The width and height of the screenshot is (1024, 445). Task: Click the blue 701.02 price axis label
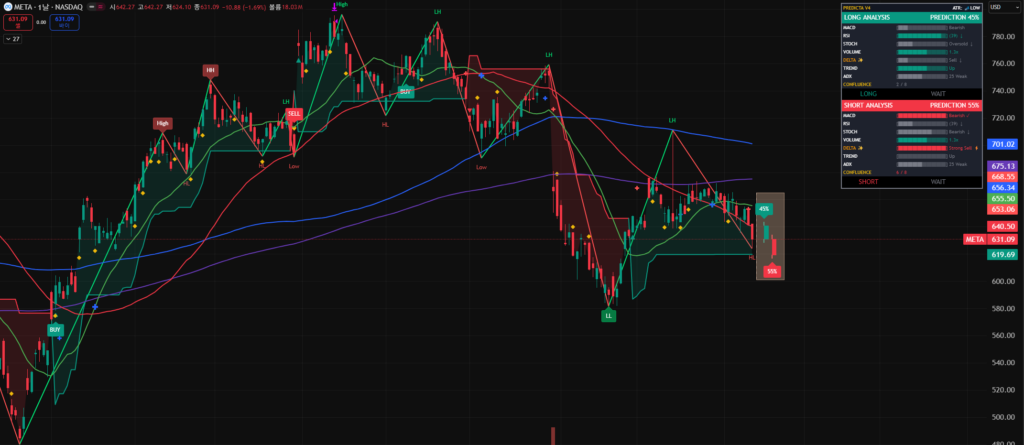pyautogui.click(x=1002, y=144)
